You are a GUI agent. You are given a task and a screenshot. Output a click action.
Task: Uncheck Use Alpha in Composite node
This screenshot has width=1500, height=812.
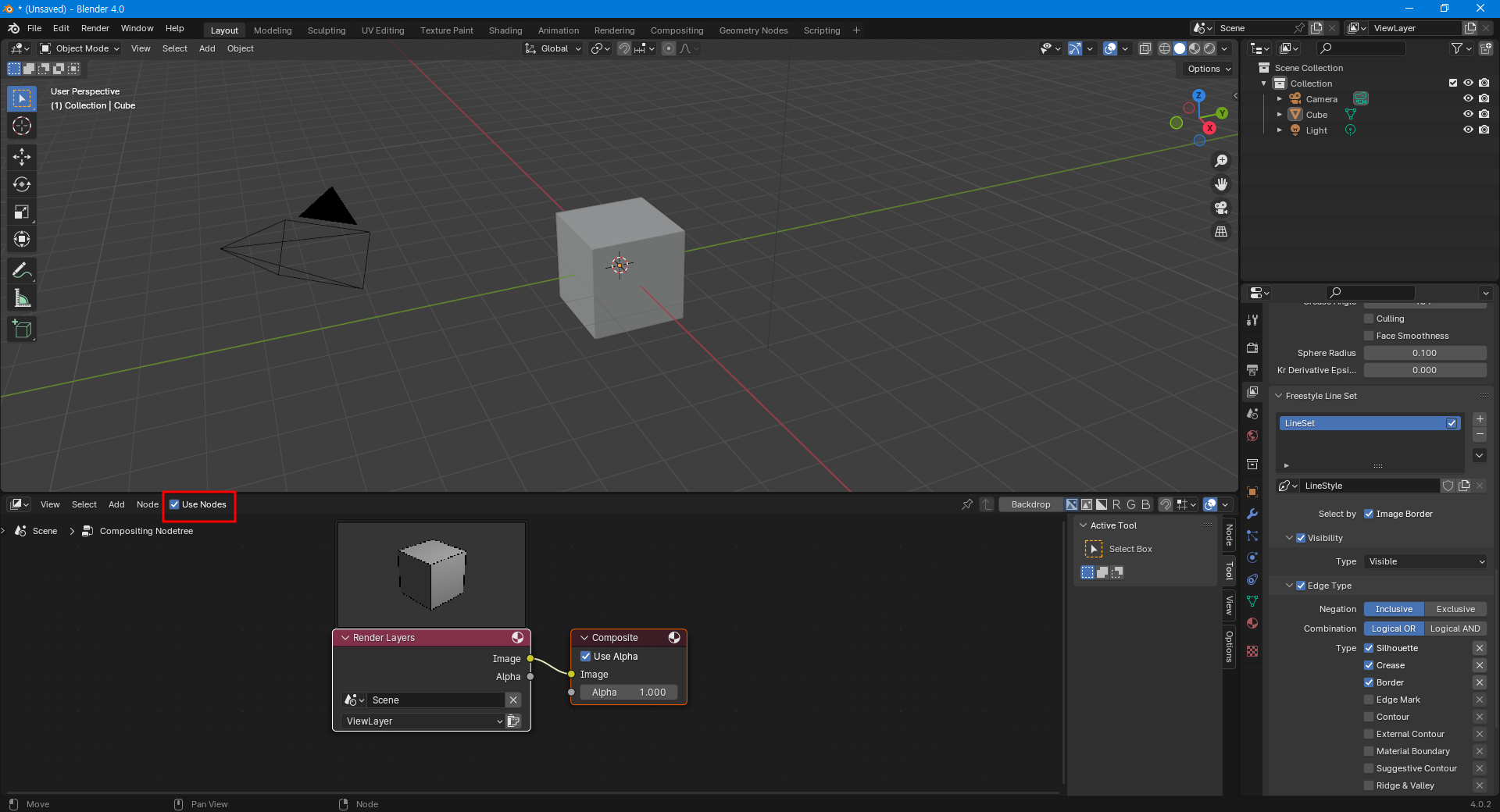(x=586, y=657)
